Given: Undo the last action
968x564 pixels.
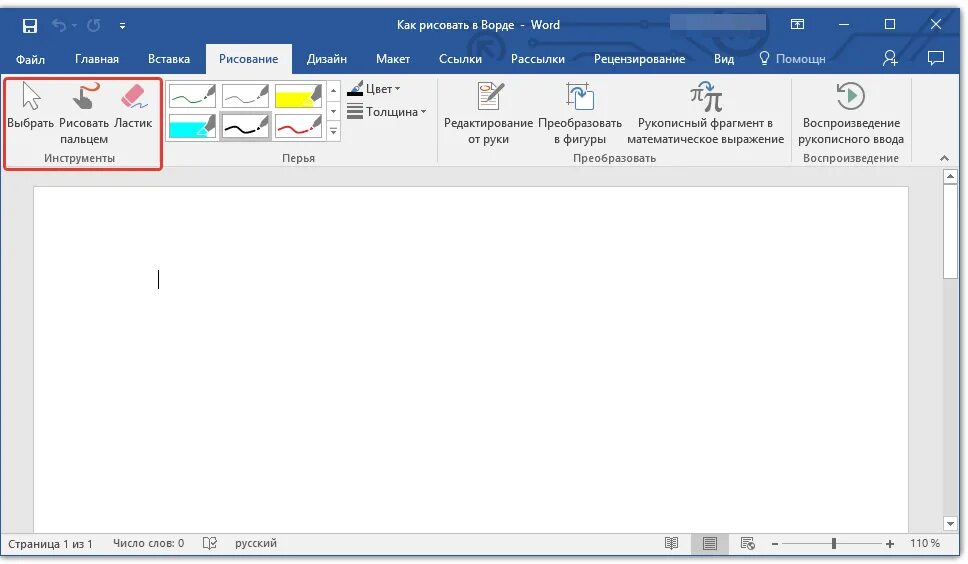Looking at the screenshot, I should coord(59,25).
